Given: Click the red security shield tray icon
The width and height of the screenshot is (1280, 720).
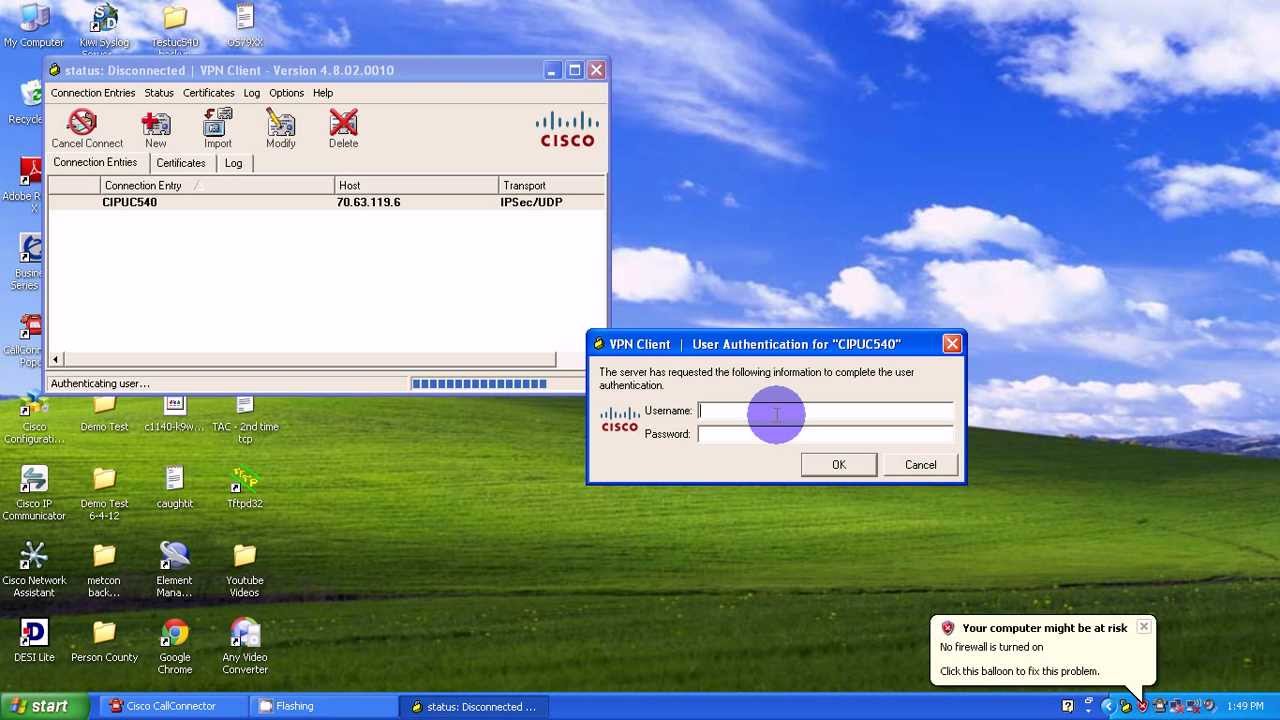Looking at the screenshot, I should tap(1142, 706).
